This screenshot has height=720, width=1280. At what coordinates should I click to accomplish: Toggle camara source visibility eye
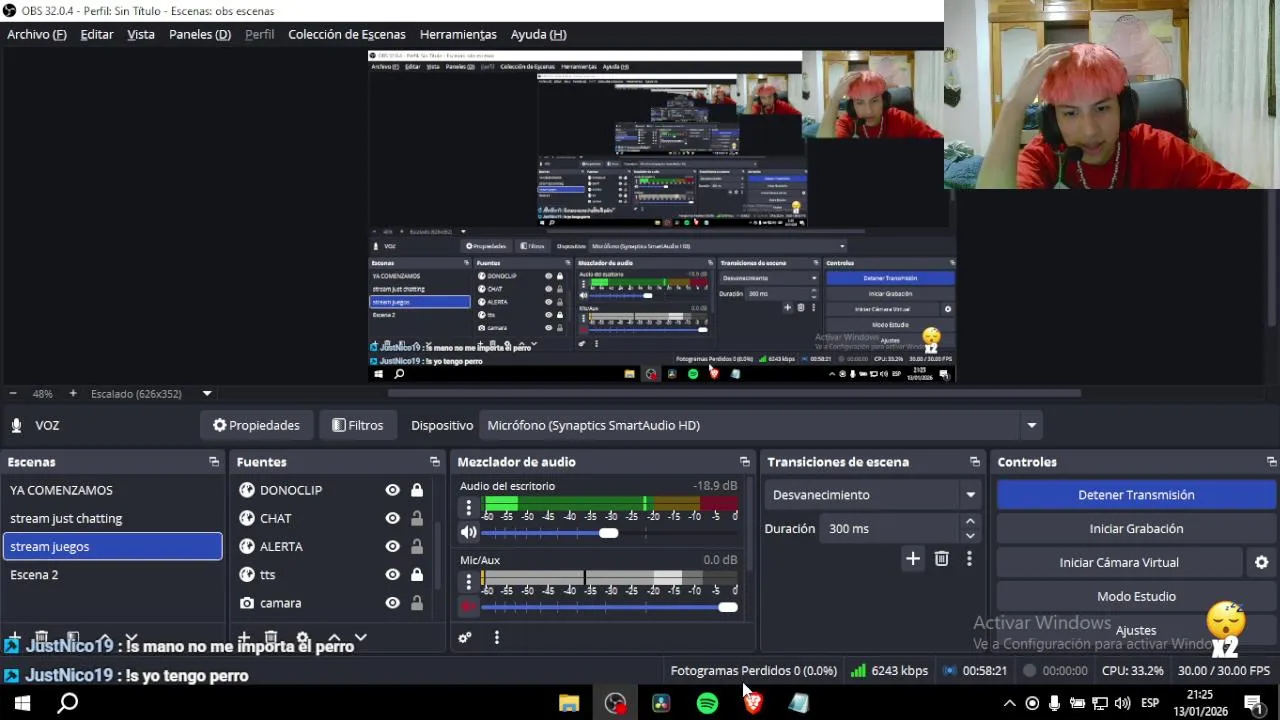point(392,603)
